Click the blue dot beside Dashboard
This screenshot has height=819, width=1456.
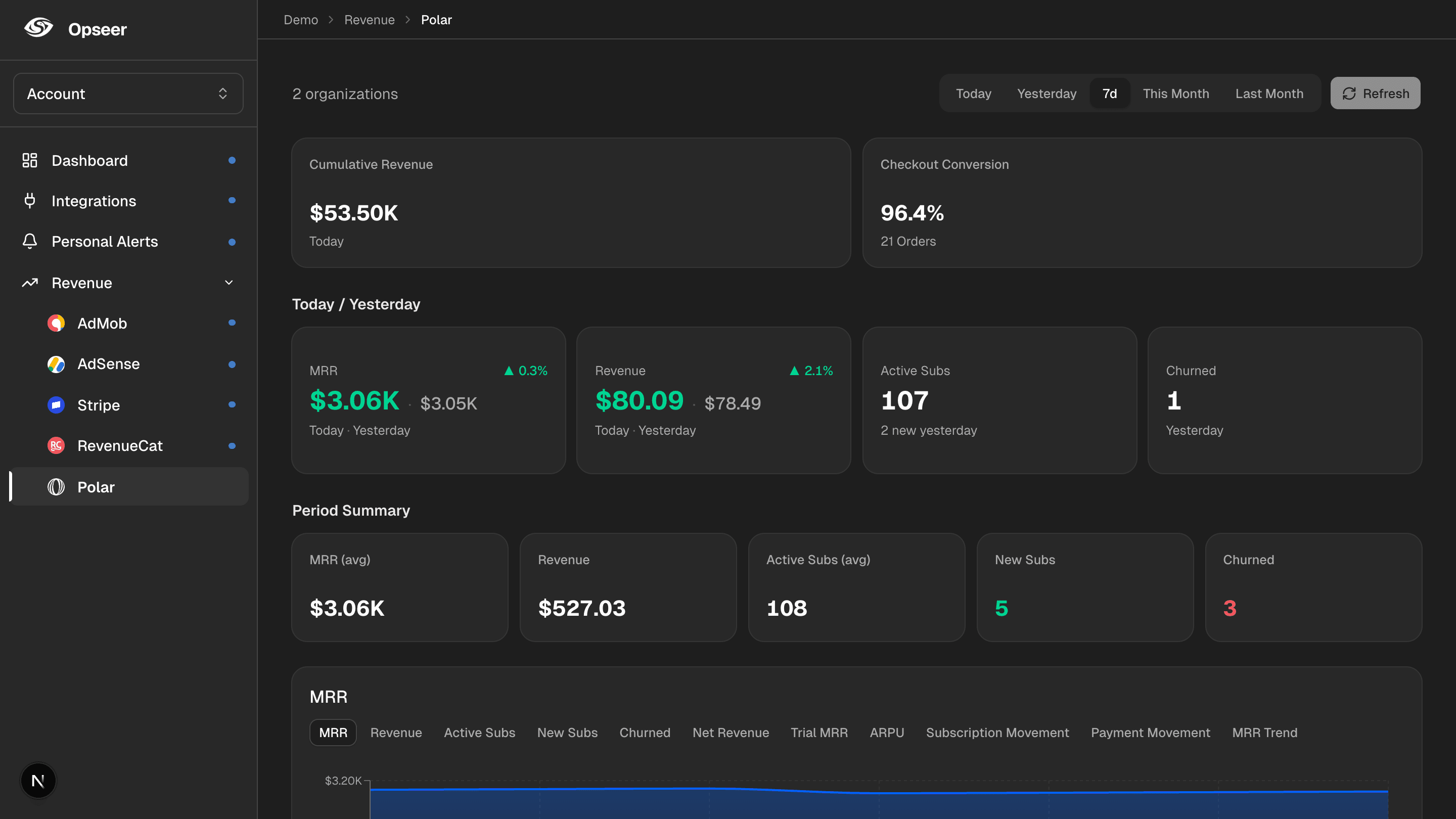(232, 161)
